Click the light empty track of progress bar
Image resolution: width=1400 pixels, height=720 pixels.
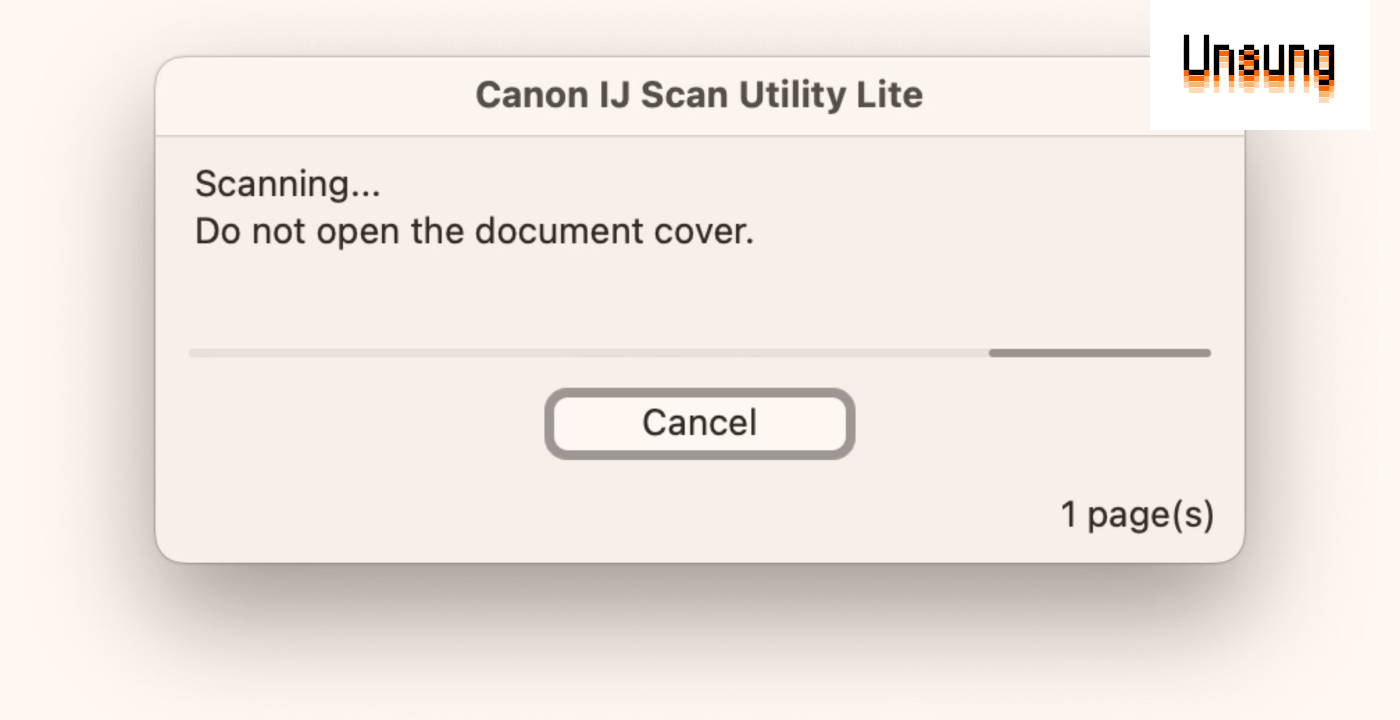(x=588, y=353)
